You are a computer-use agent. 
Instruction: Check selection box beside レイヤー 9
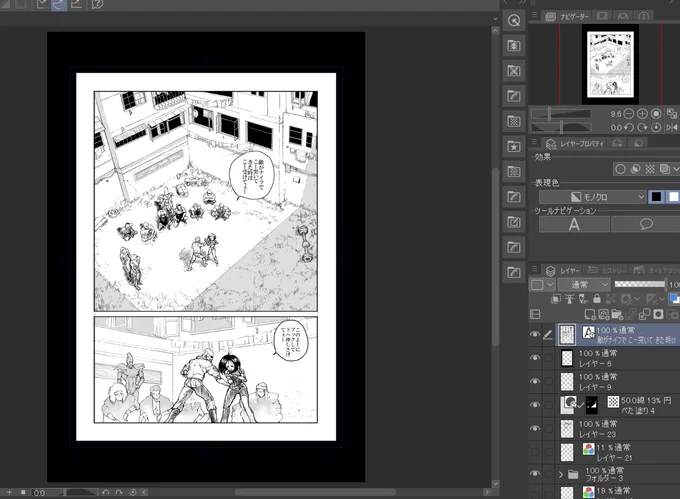(x=549, y=381)
